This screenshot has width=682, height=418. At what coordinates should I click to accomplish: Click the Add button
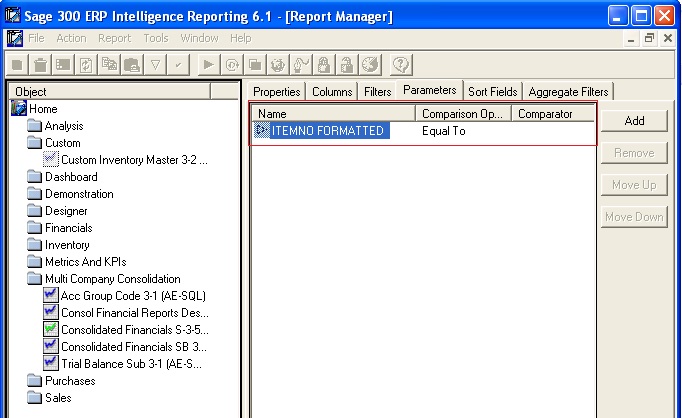(634, 121)
